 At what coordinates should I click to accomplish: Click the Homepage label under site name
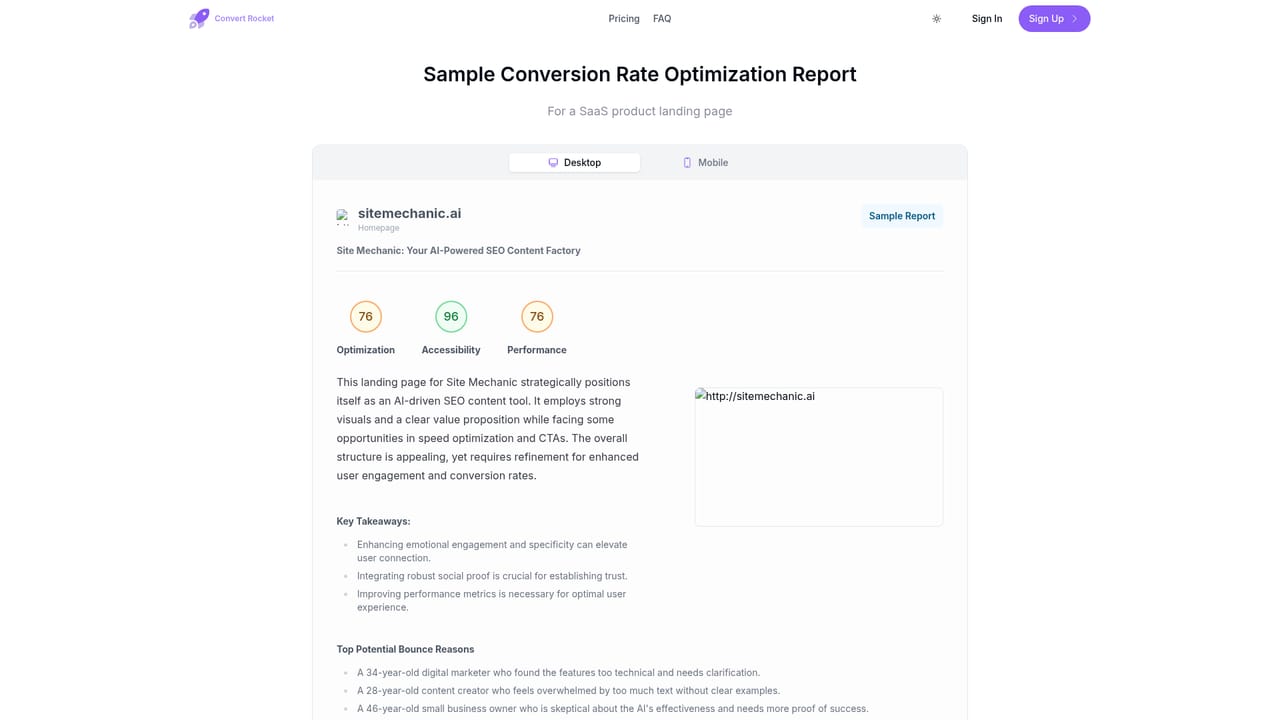[x=379, y=228]
